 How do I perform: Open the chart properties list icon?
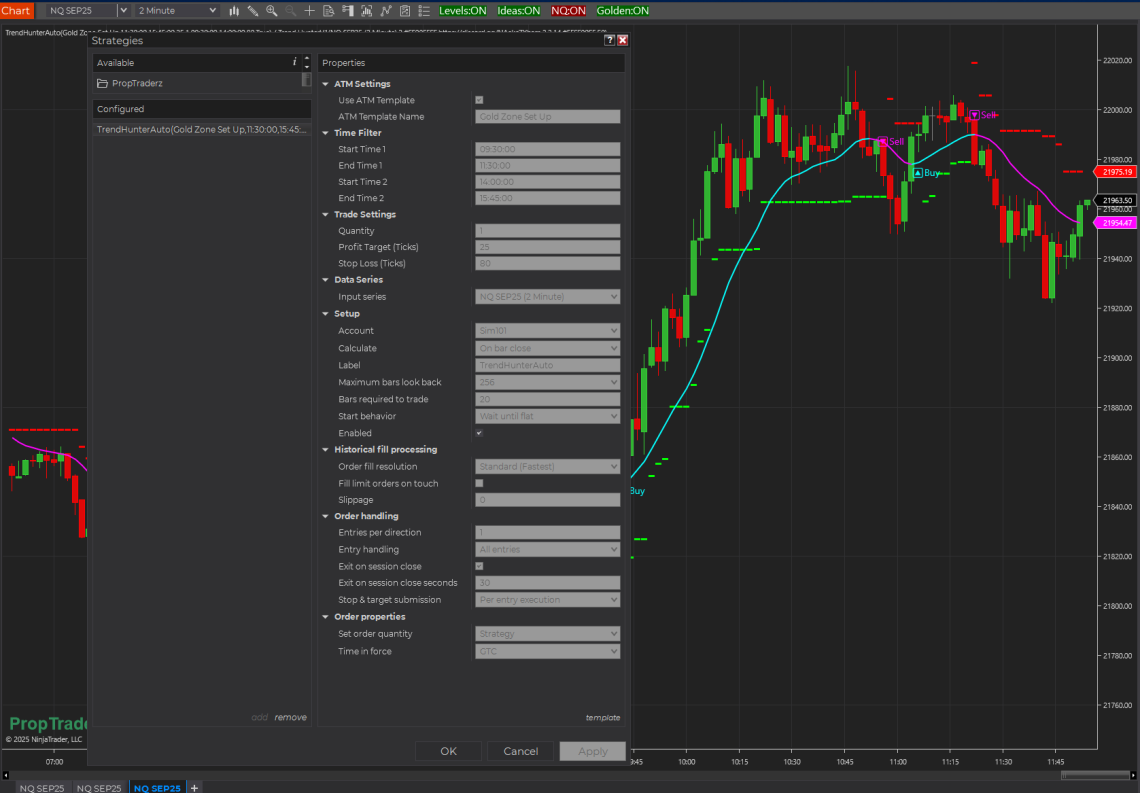point(425,11)
